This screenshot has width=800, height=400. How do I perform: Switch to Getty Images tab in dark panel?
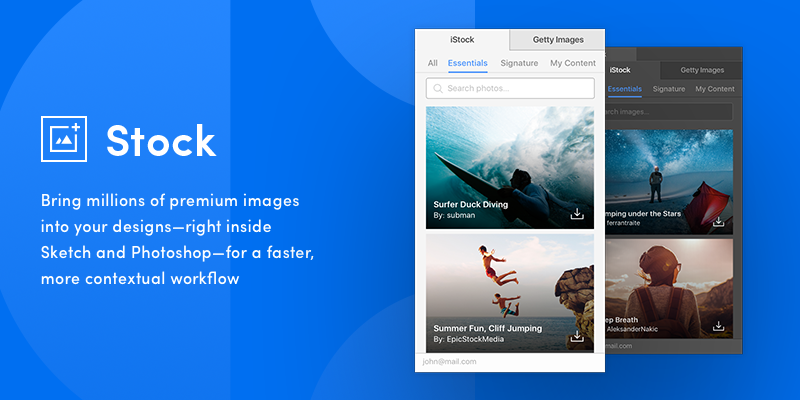pyautogui.click(x=702, y=70)
